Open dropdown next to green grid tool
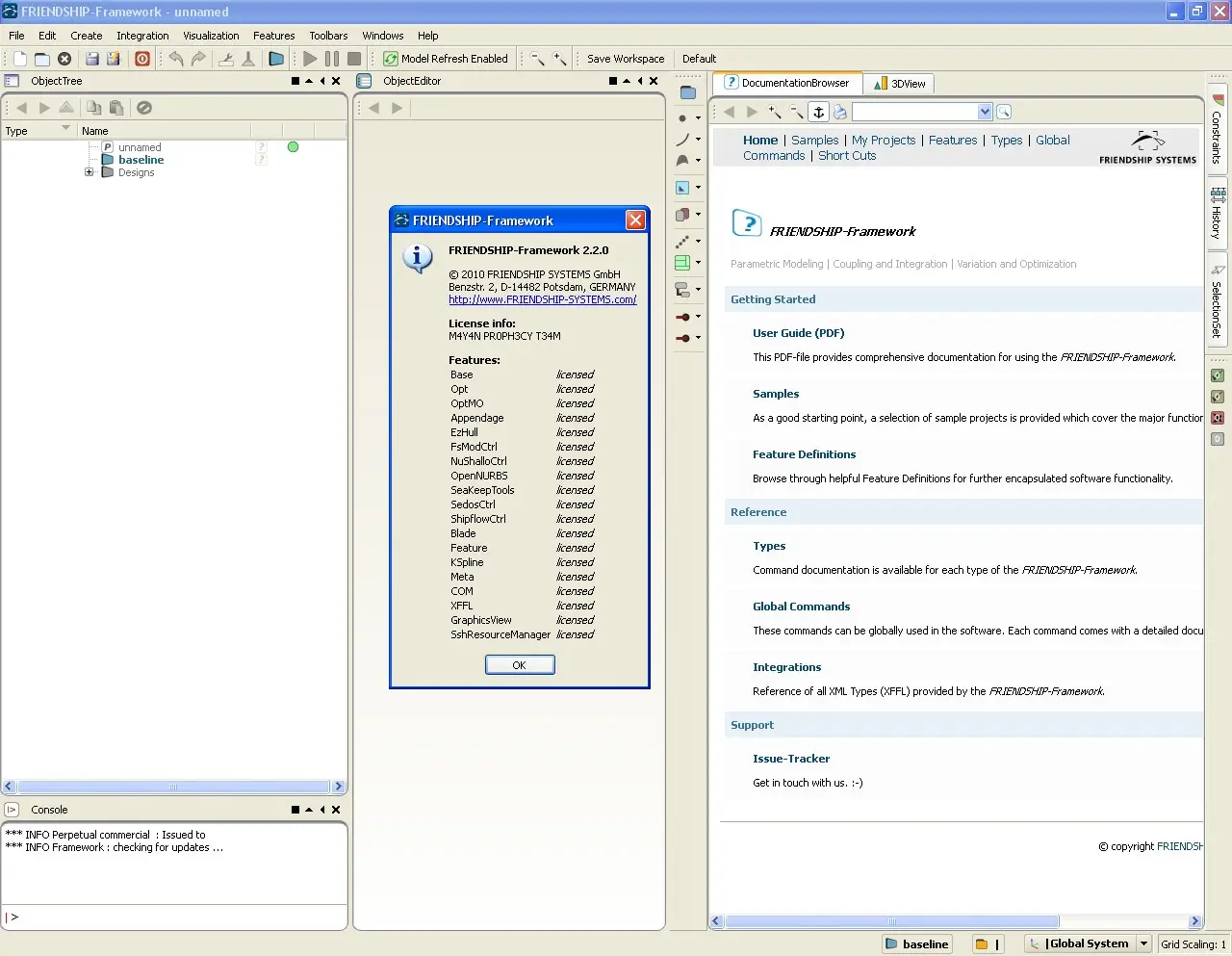The width and height of the screenshot is (1232, 956). (698, 262)
